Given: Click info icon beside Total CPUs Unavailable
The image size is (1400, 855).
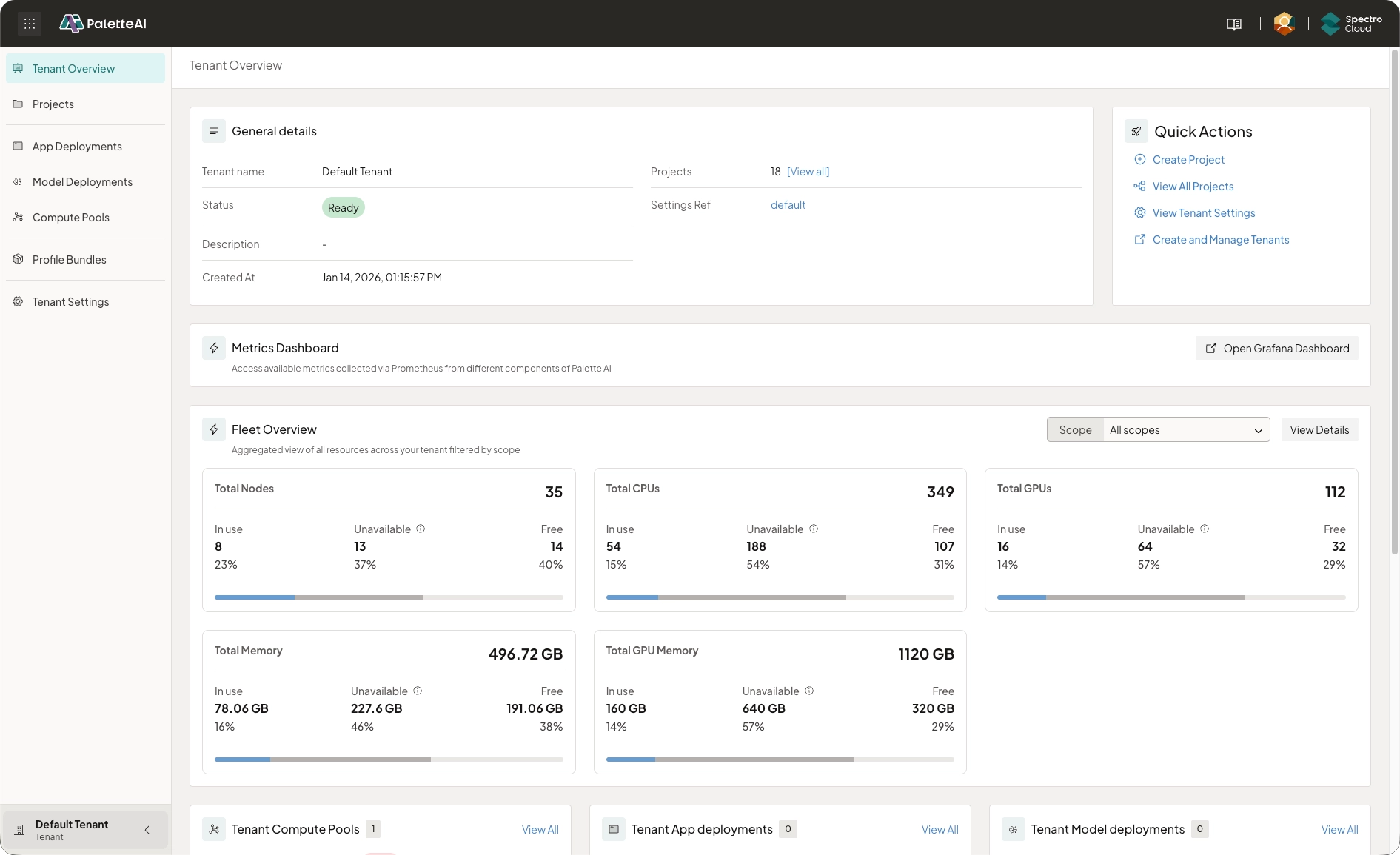Looking at the screenshot, I should [x=814, y=529].
